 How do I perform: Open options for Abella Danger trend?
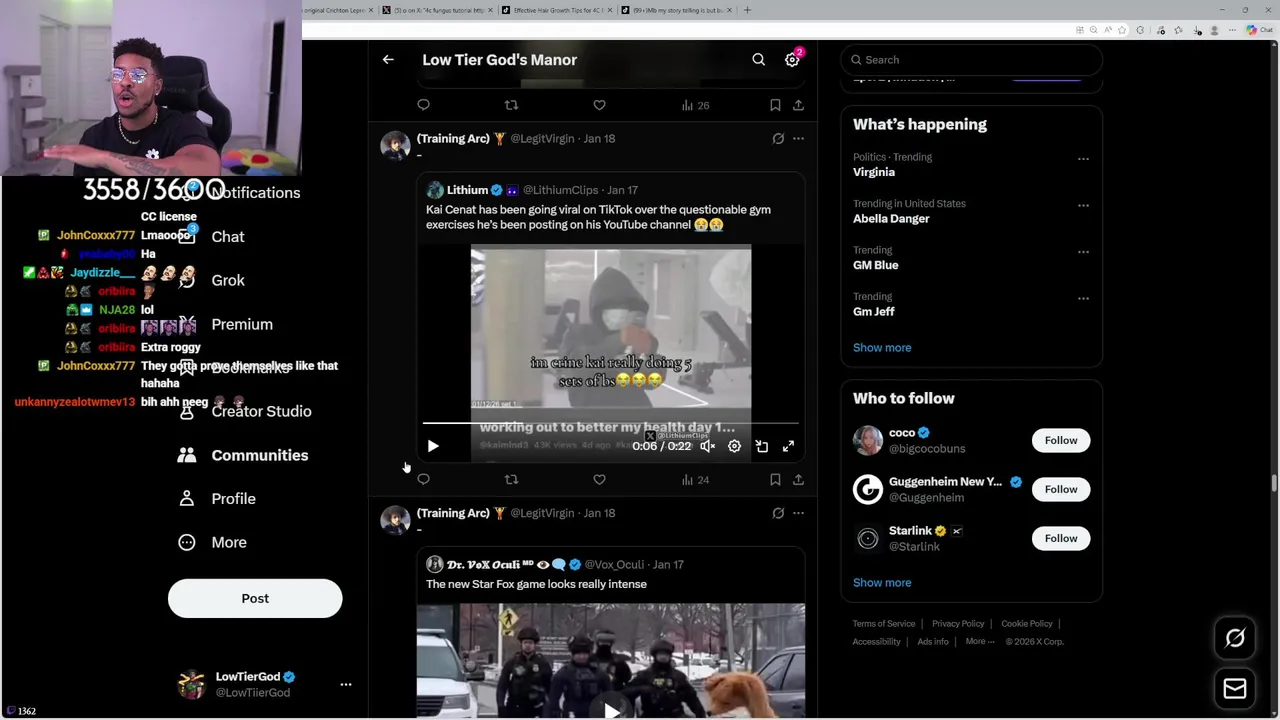pos(1083,206)
